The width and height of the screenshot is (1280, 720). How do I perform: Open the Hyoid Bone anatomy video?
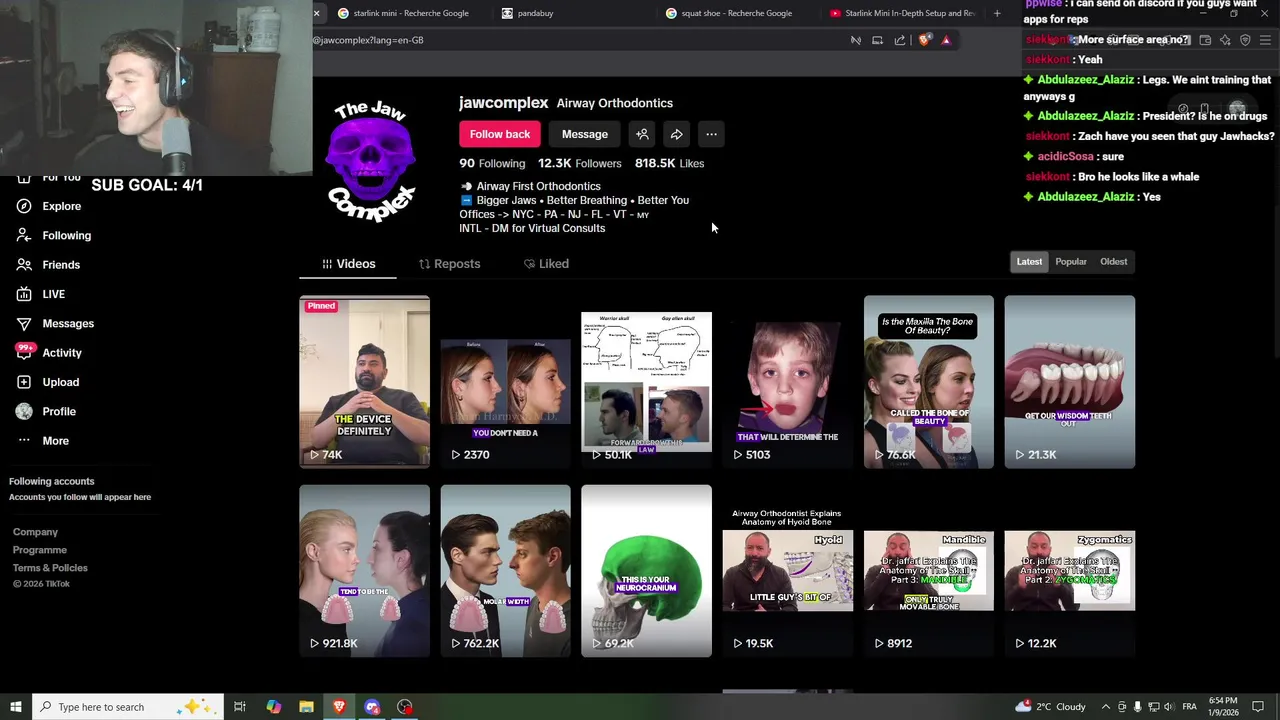788,571
